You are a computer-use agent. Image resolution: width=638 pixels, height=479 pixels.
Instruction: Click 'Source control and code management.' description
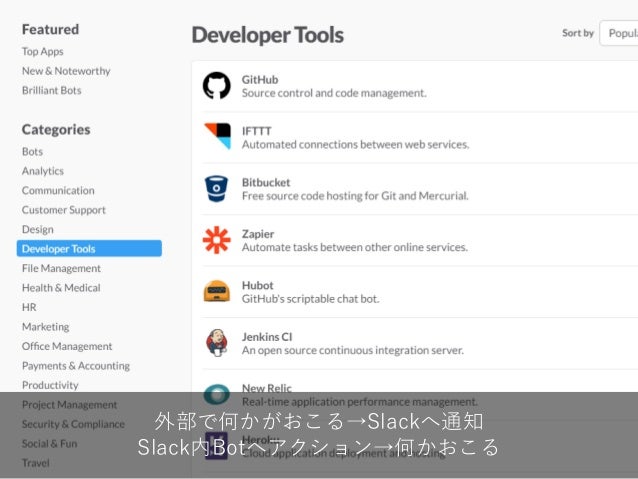(x=334, y=93)
